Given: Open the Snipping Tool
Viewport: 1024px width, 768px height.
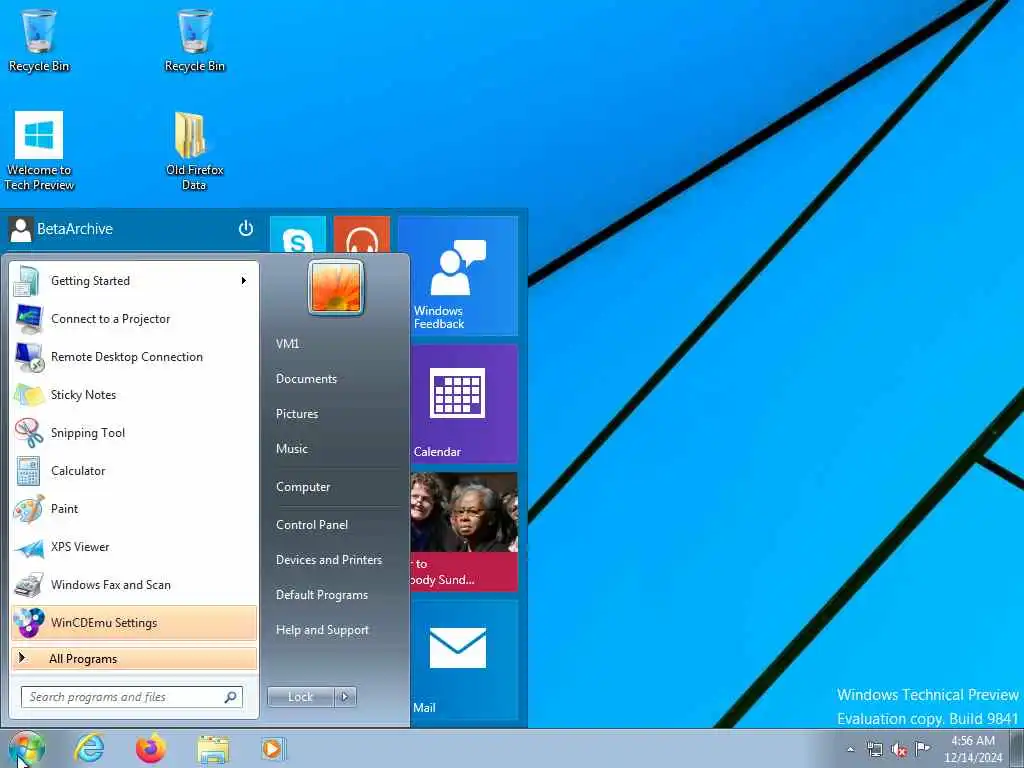Looking at the screenshot, I should point(134,432).
